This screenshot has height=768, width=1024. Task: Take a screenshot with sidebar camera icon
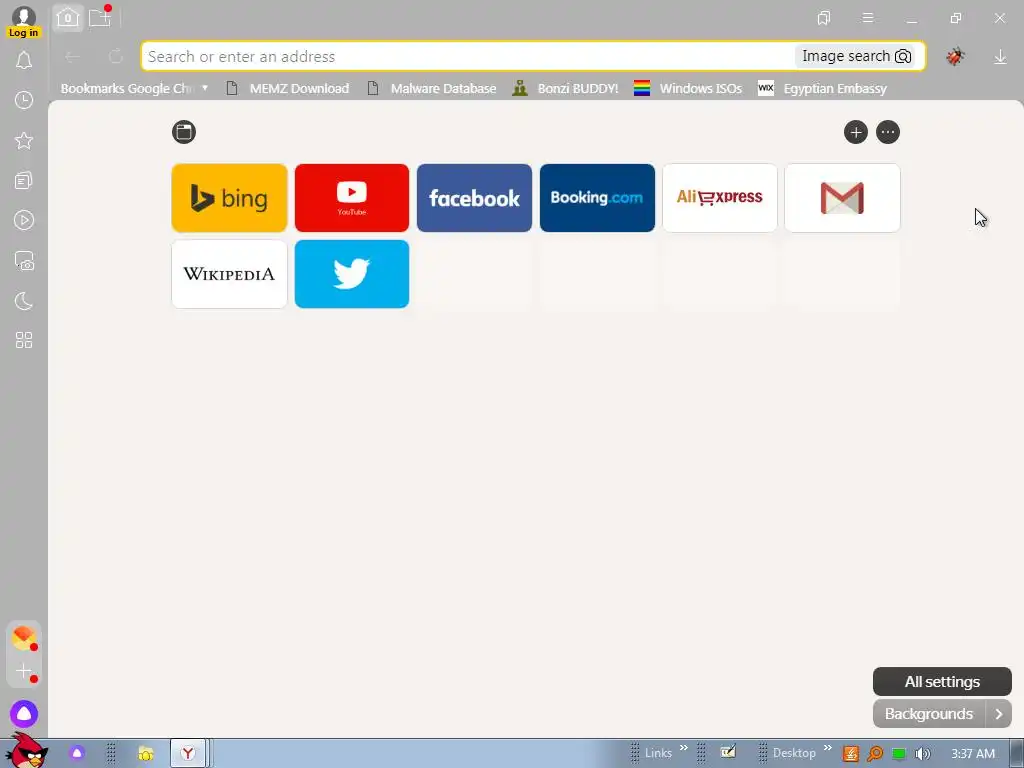pyautogui.click(x=24, y=261)
